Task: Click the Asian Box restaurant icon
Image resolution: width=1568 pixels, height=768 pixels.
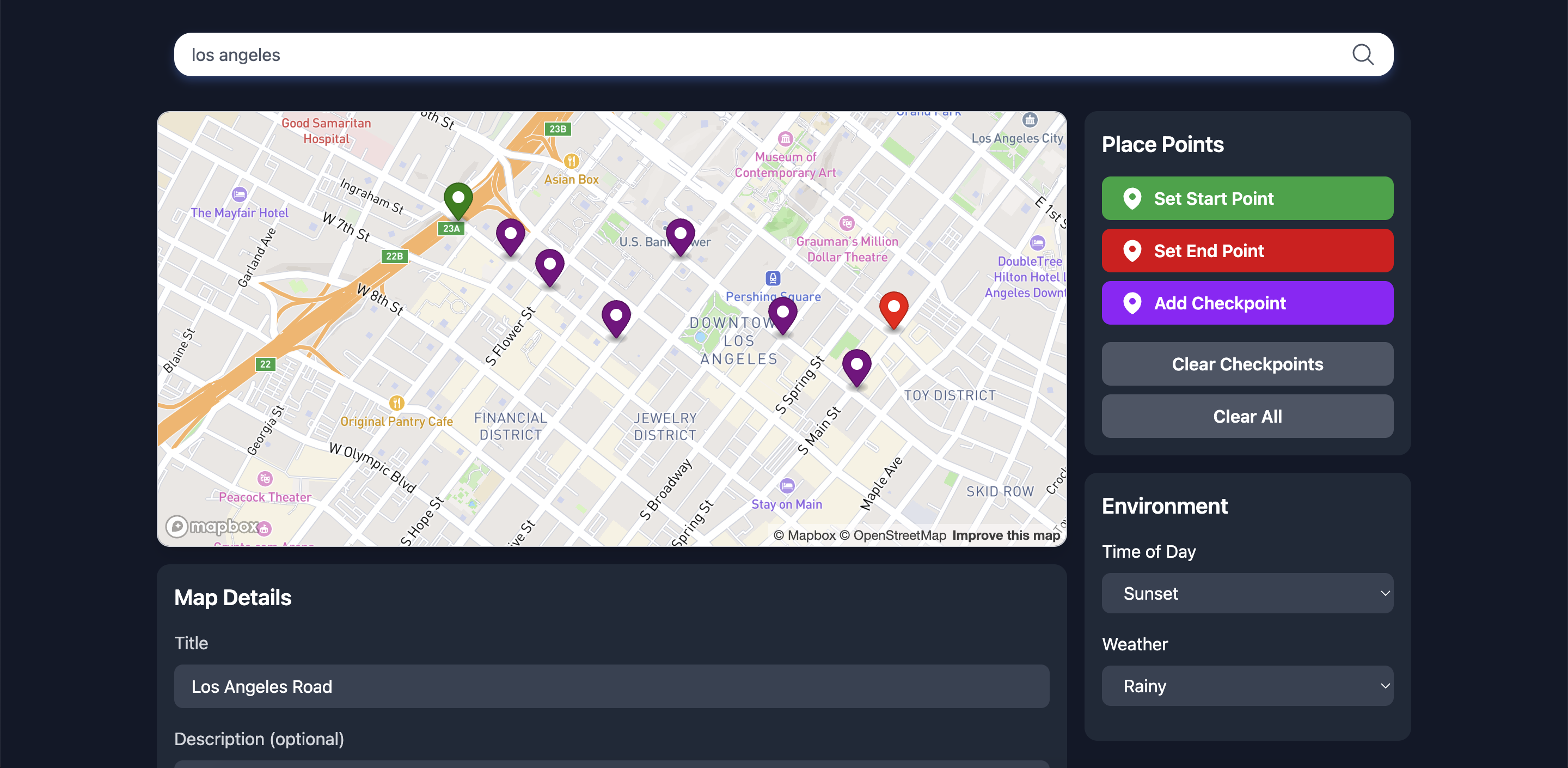Action: [x=571, y=161]
